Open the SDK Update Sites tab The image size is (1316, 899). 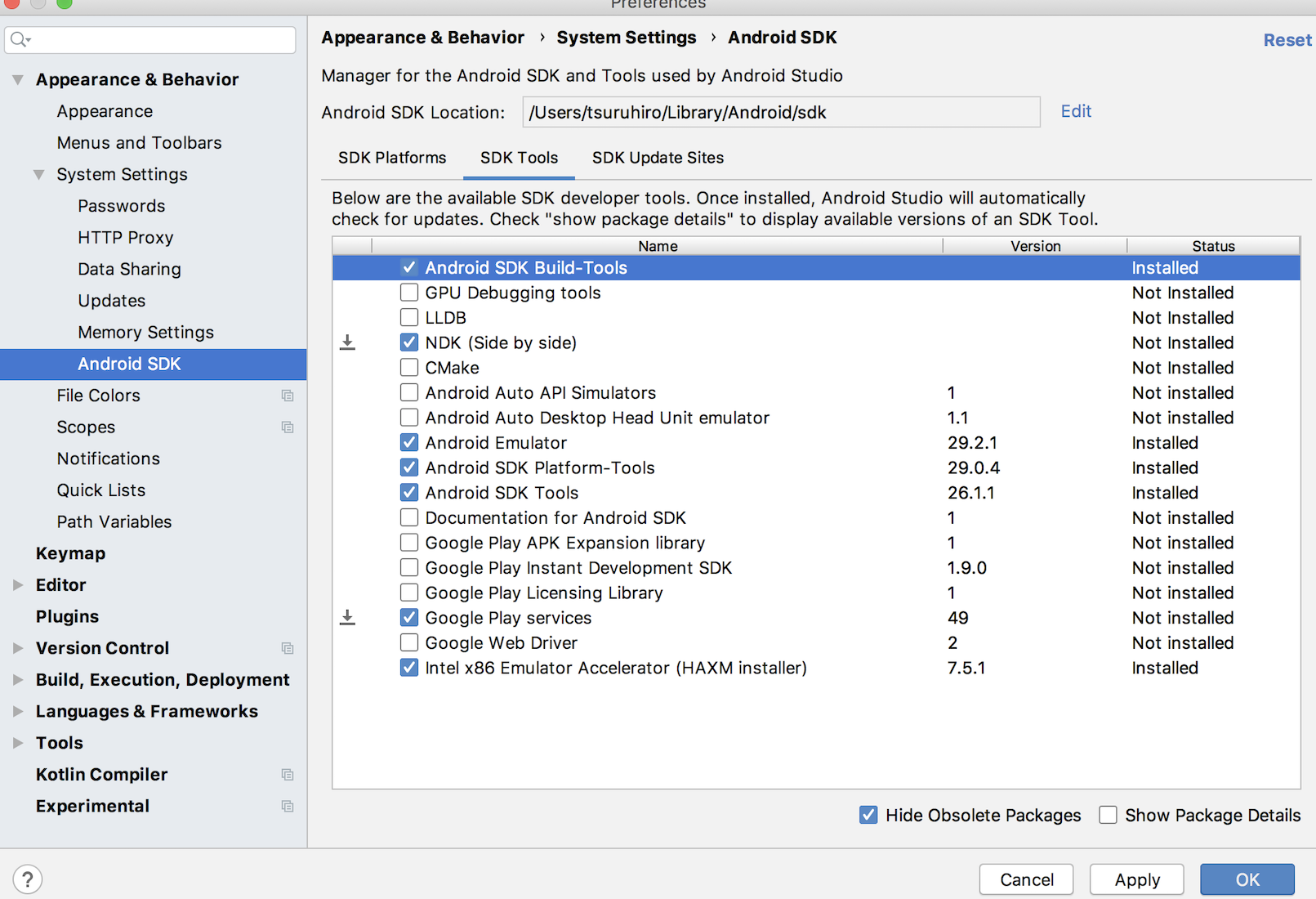[x=658, y=158]
